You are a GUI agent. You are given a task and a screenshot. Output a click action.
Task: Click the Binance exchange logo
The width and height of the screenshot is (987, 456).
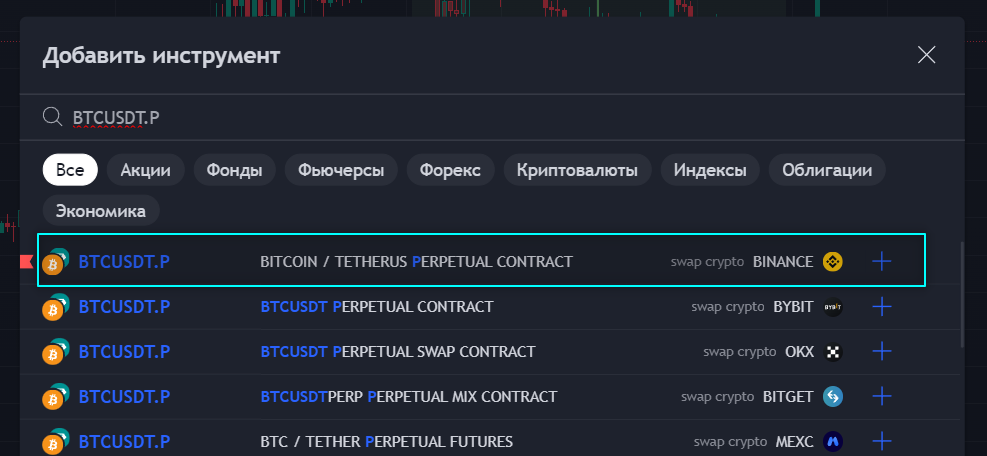point(832,262)
